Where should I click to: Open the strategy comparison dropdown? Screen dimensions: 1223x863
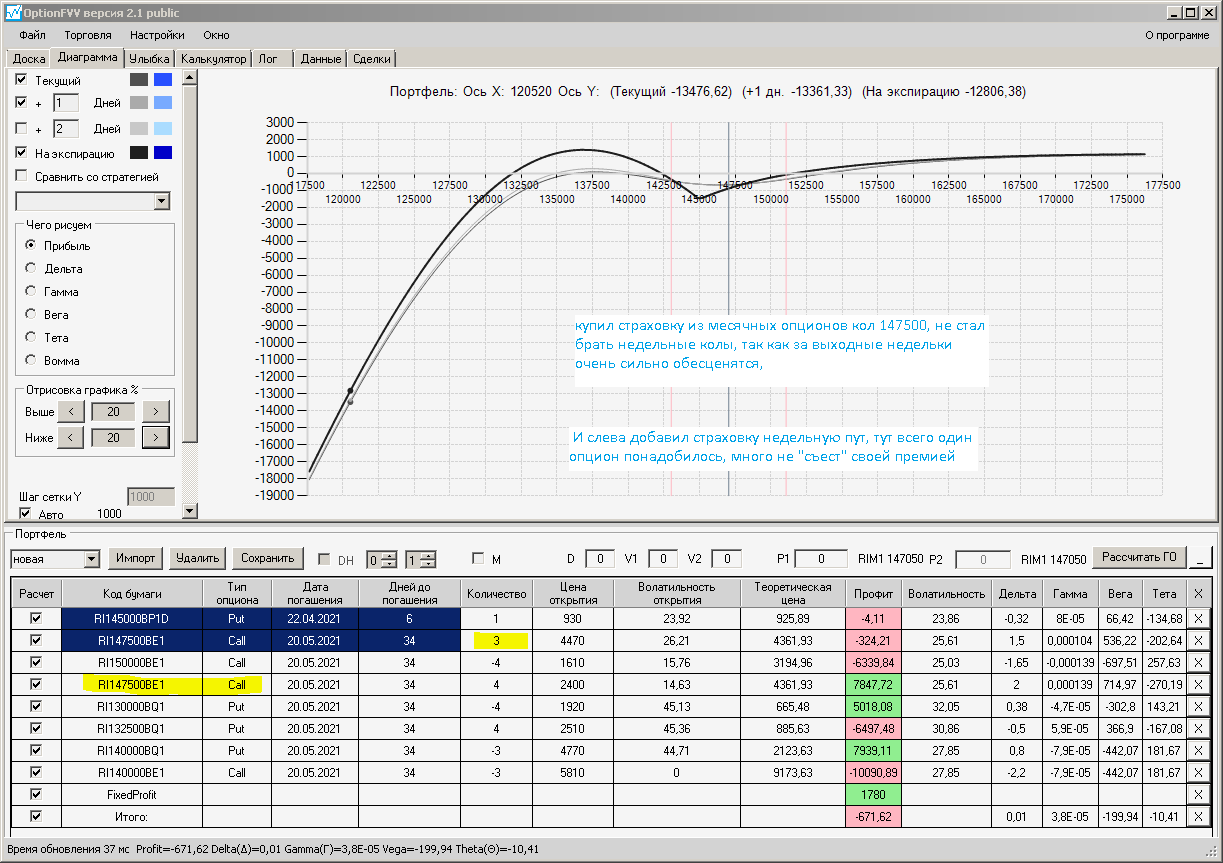point(162,202)
